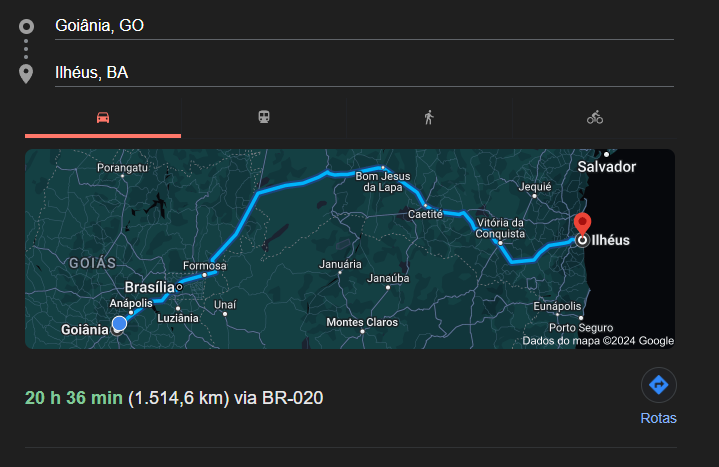Edit the Goiânia, GO origin field
This screenshot has width=719, height=467.
click(364, 26)
